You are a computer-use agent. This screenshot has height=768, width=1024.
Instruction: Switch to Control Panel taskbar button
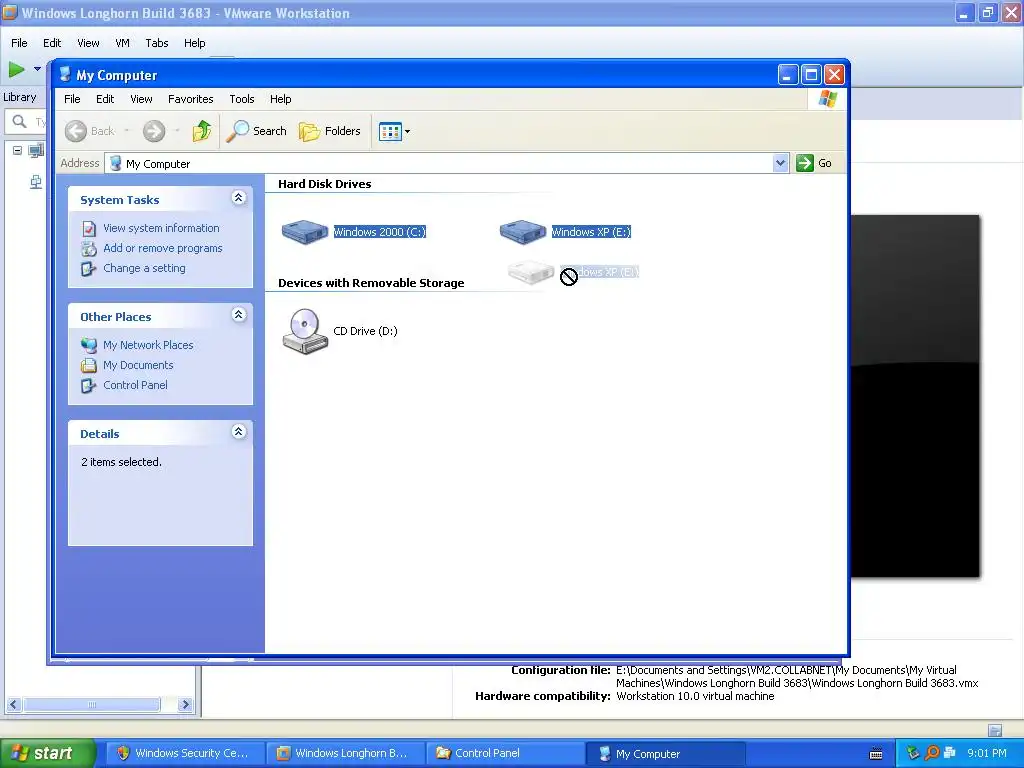coord(505,753)
